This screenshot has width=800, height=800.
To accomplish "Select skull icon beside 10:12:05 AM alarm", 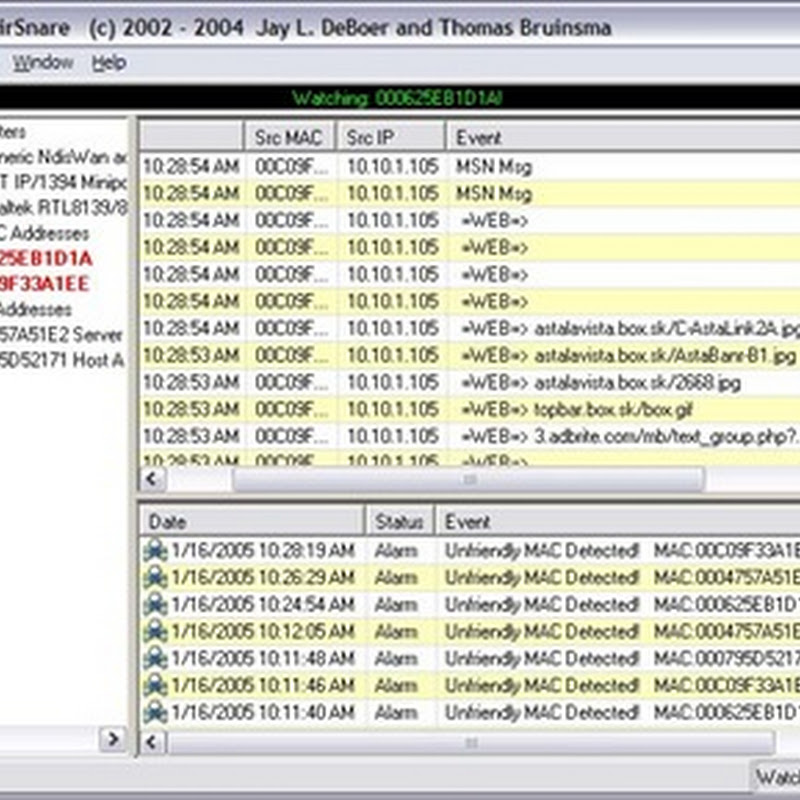I will click(x=155, y=632).
